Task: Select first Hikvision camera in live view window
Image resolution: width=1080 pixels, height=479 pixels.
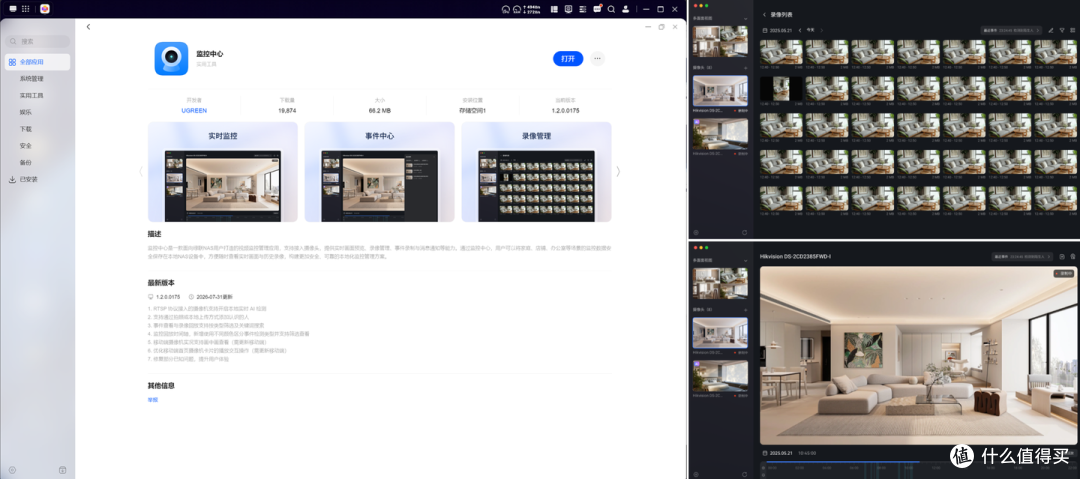Action: 720,334
